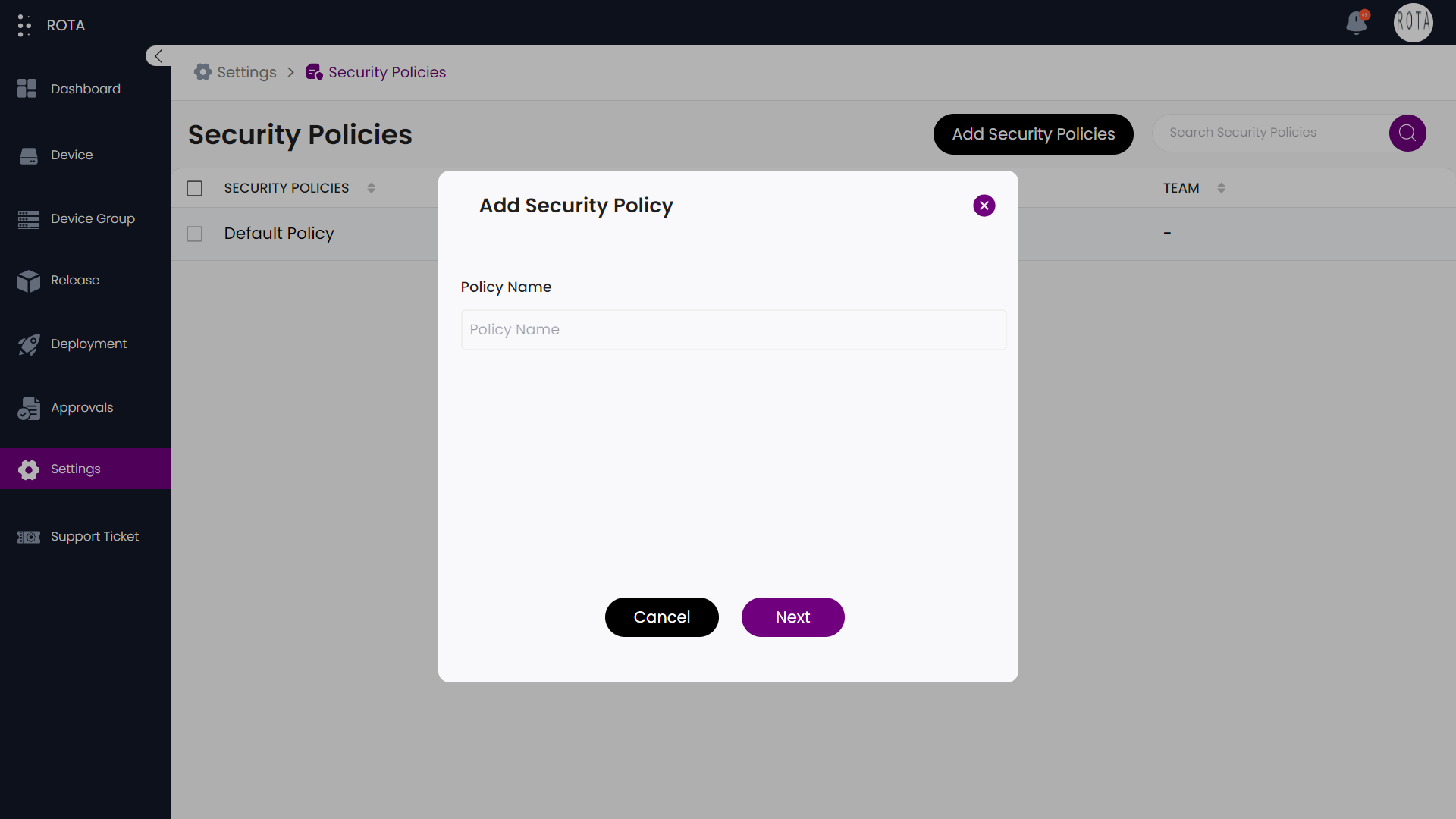Click the Add Security Policies button
The width and height of the screenshot is (1456, 819).
tap(1033, 133)
